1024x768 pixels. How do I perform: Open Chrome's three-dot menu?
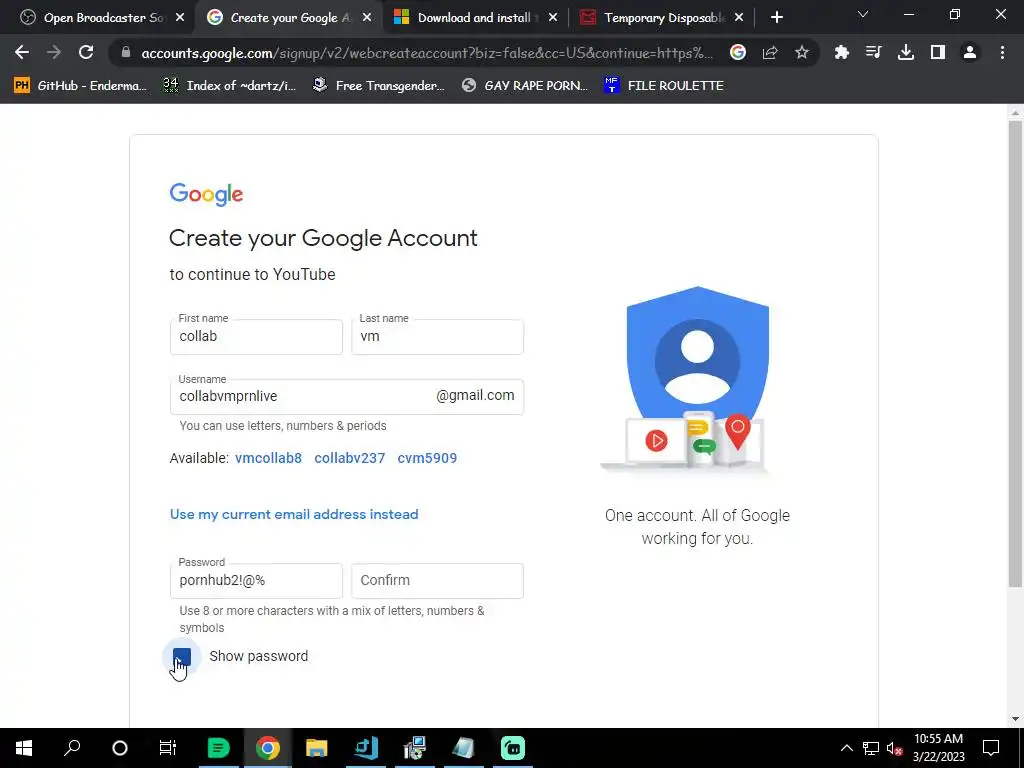pos(1002,52)
